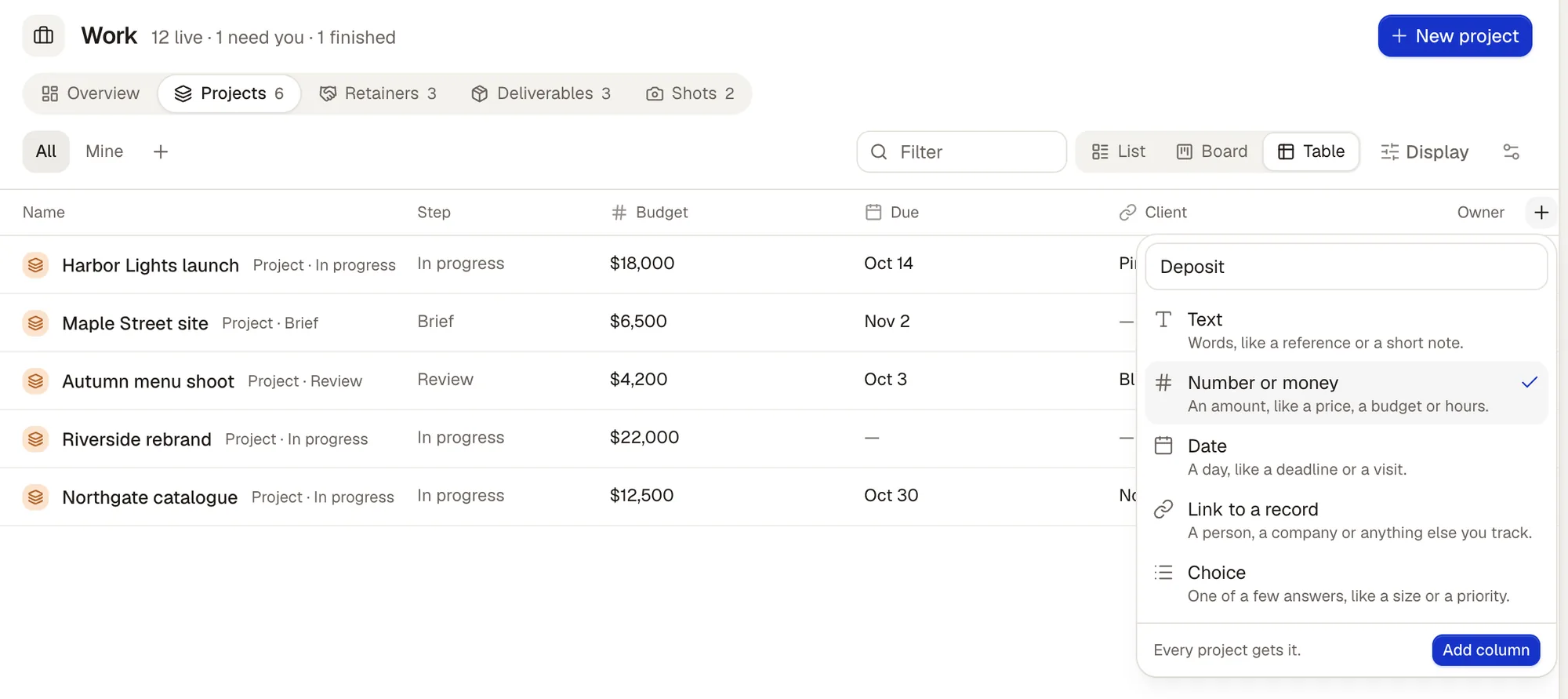Show the All projects view
The height and width of the screenshot is (699, 1568).
pyautogui.click(x=46, y=151)
